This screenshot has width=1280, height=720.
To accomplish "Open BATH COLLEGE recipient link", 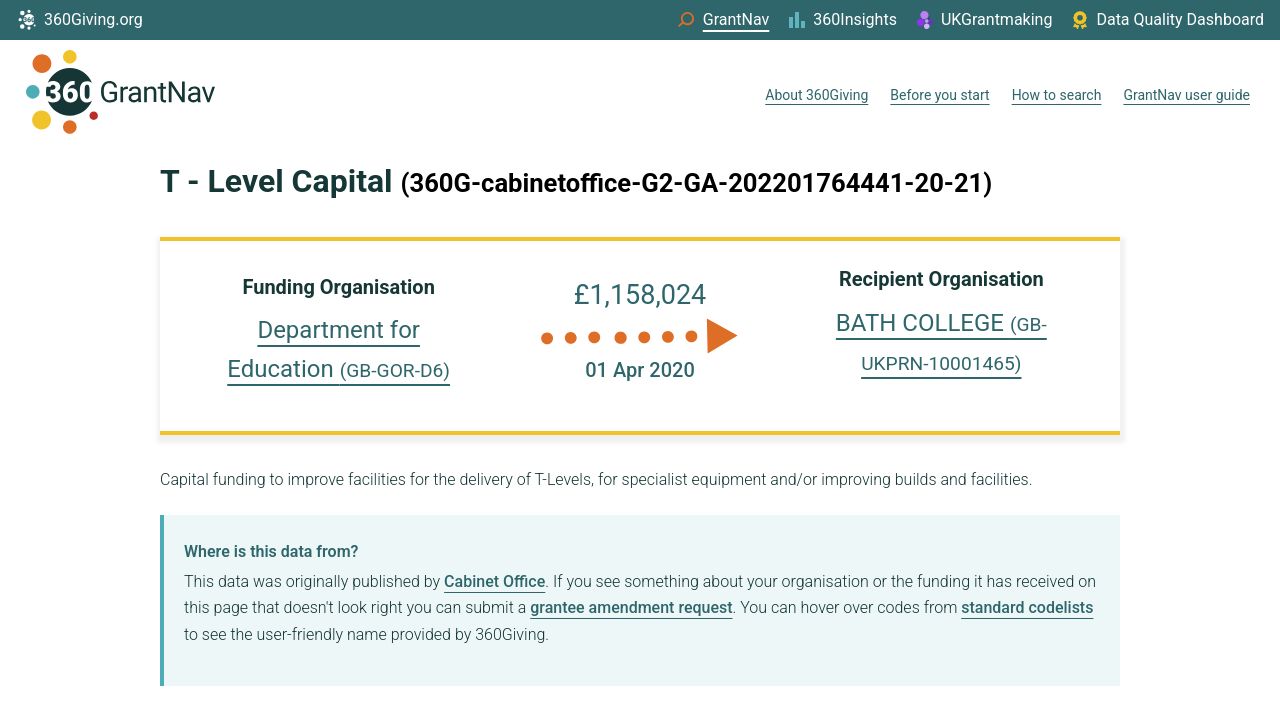I will click(x=941, y=342).
